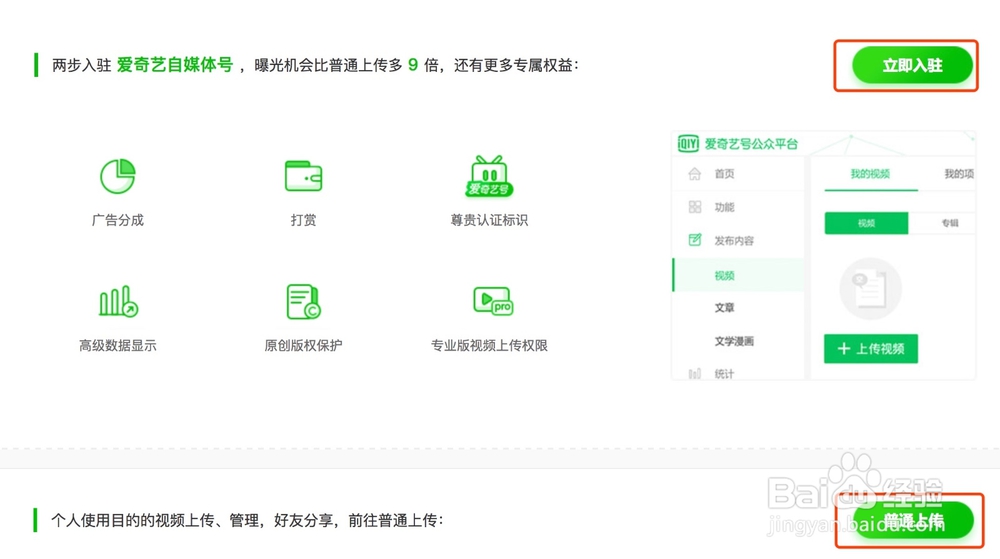
Task: Click the empty document placeholder circle
Action: tap(871, 289)
